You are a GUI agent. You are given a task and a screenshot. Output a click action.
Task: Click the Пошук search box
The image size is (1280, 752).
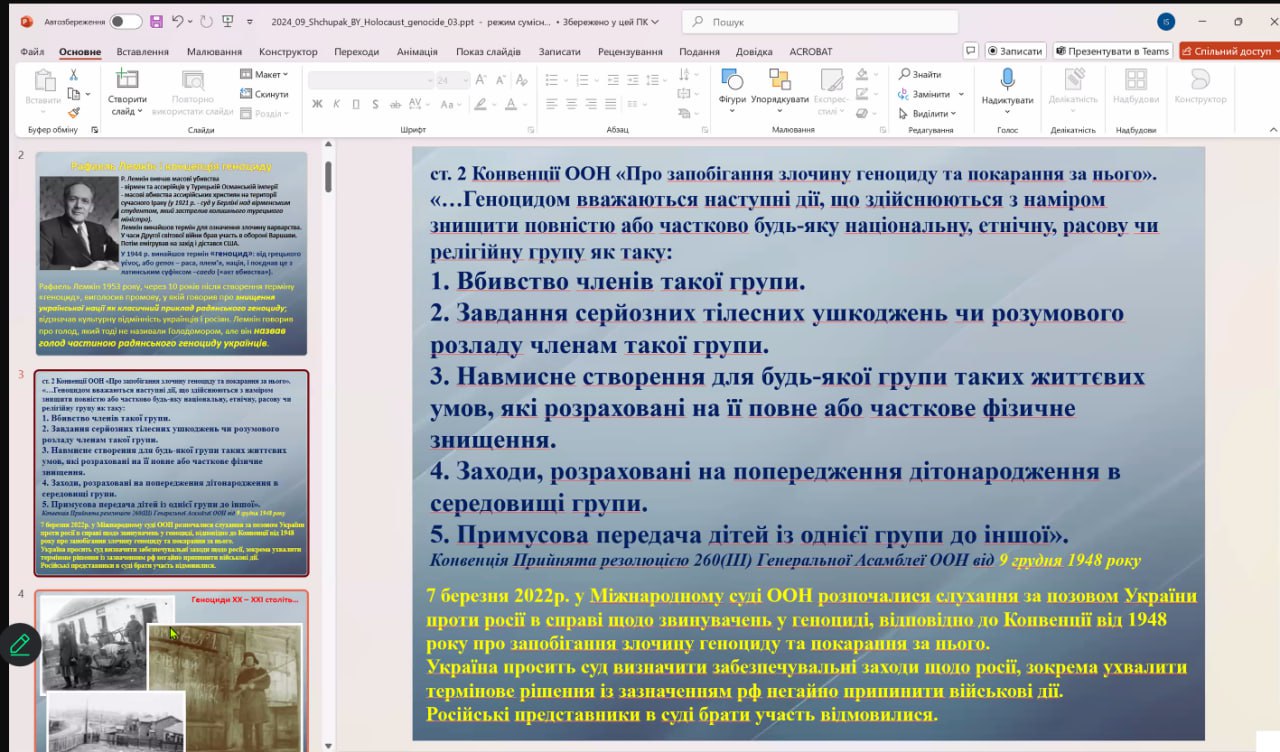coord(820,21)
